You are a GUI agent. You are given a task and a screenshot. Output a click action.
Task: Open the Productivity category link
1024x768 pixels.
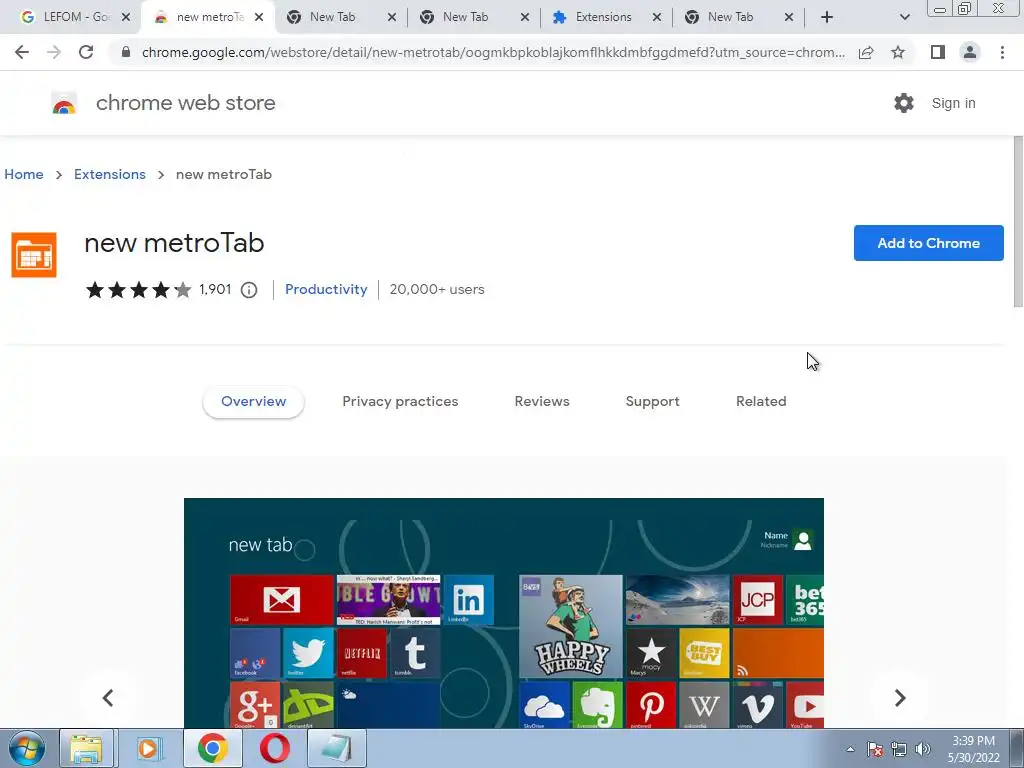(x=326, y=289)
